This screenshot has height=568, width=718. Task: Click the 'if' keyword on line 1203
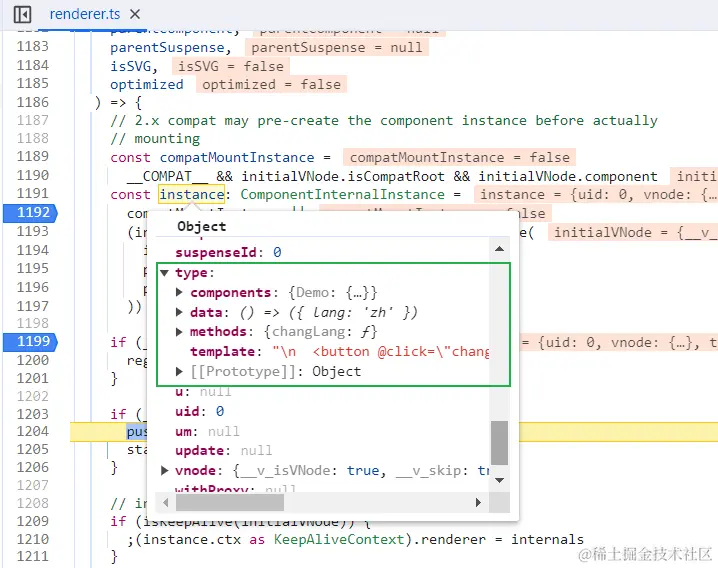tap(118, 414)
